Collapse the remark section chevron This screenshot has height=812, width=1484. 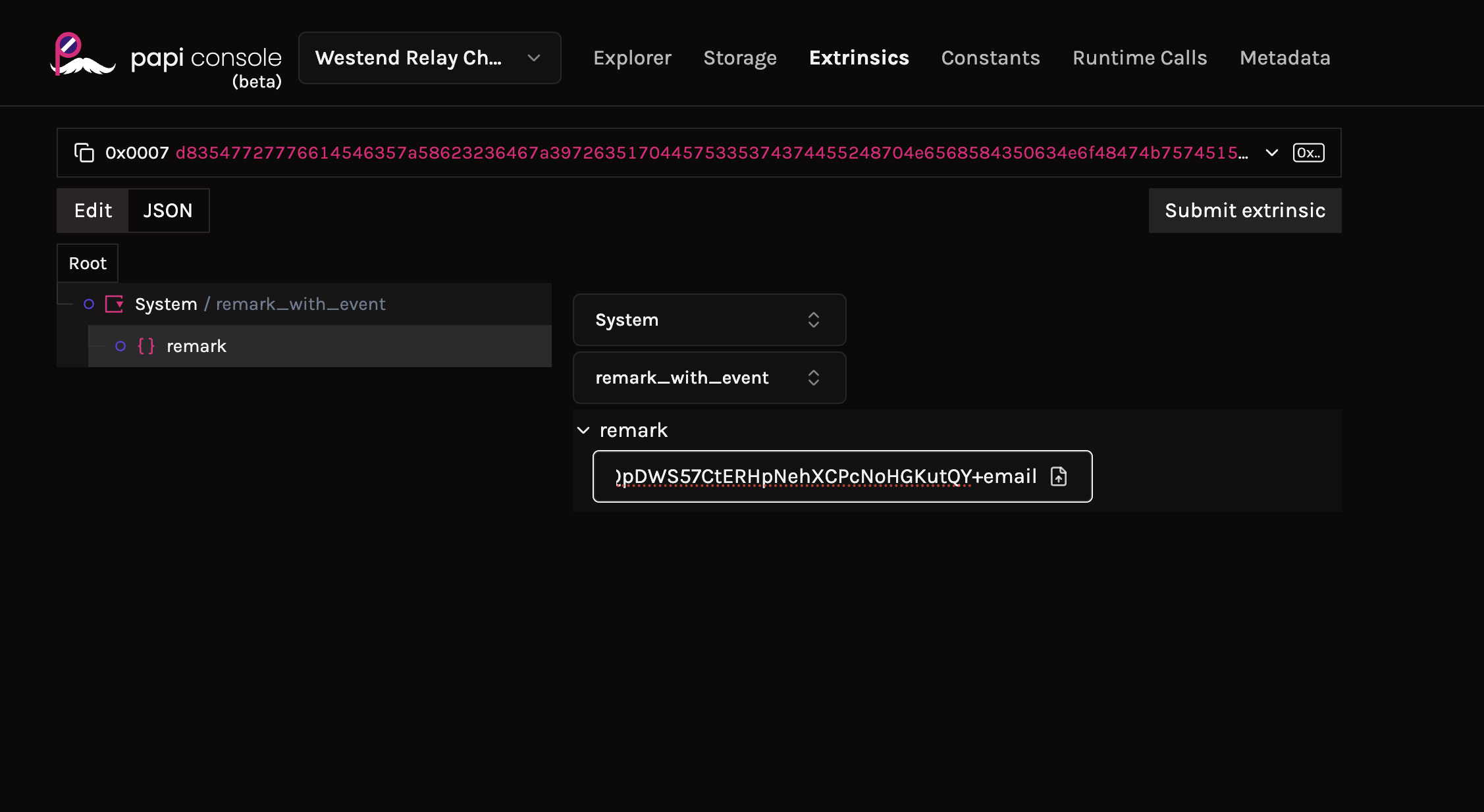coord(583,430)
